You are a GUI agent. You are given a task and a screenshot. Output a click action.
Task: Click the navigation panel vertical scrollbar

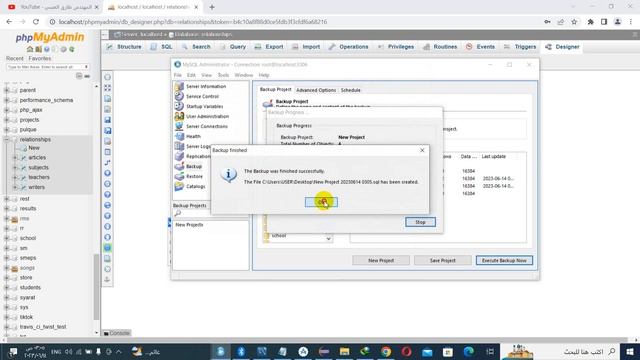(96, 286)
